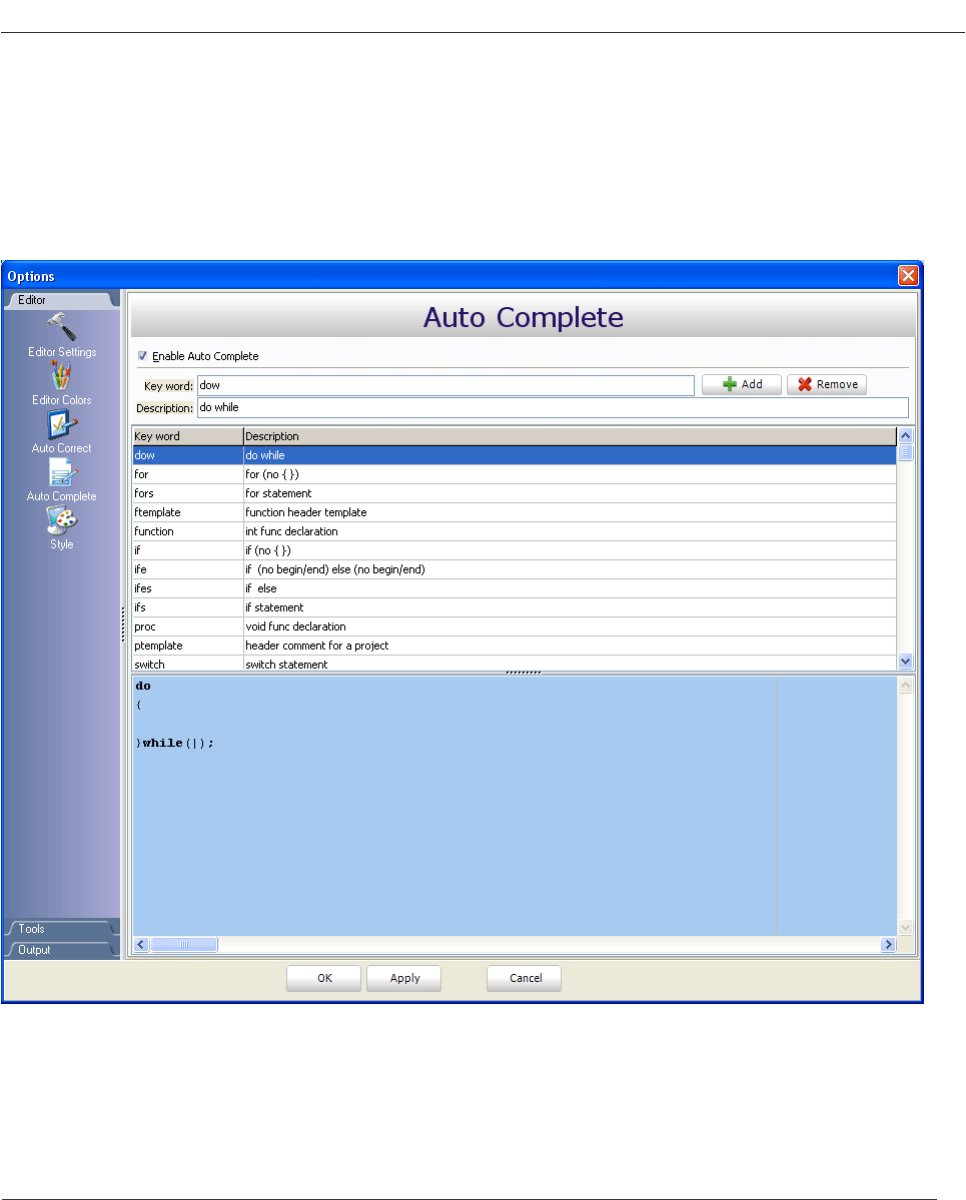This screenshot has width=966, height=1200.
Task: Click 'header comment for a project' cell
Action: click(x=570, y=645)
